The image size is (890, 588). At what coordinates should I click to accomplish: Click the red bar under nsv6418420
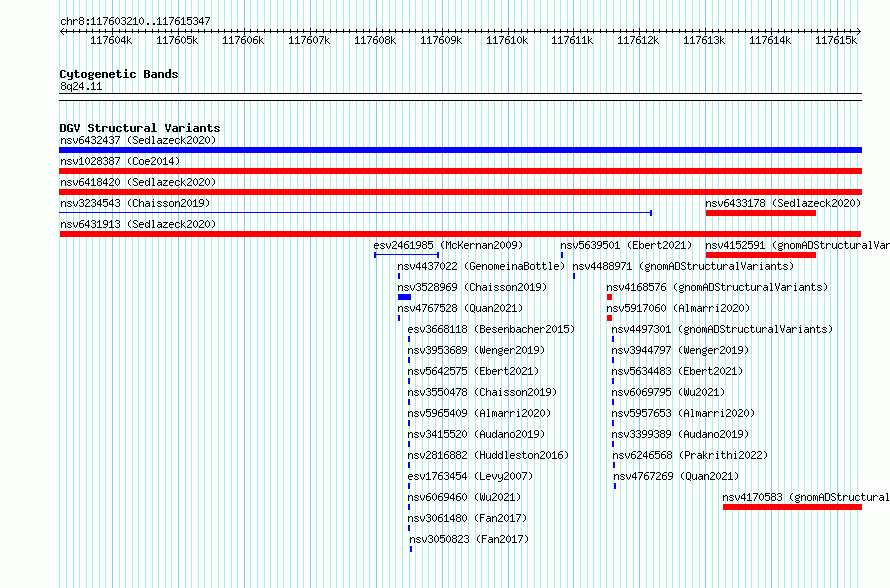(x=460, y=192)
